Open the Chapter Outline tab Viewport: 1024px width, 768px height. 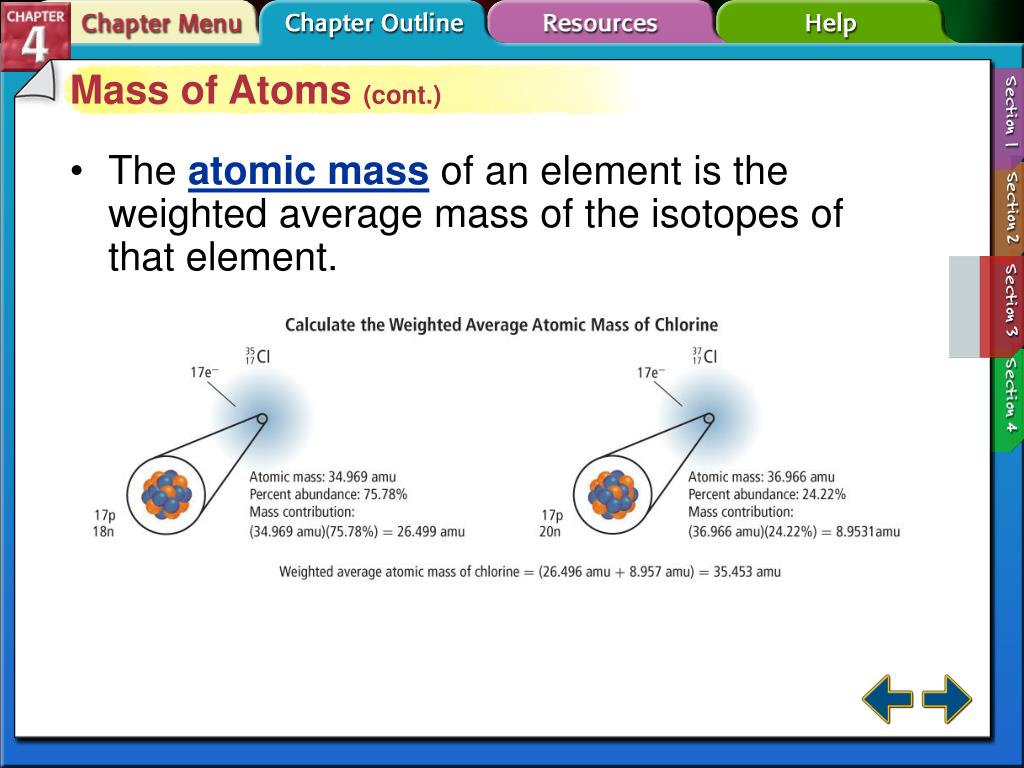374,23
